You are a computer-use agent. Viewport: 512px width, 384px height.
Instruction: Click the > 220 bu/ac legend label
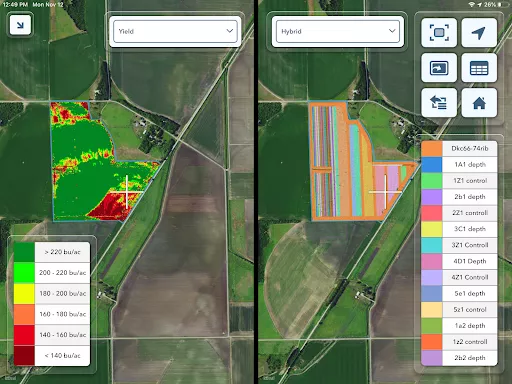click(x=62, y=252)
